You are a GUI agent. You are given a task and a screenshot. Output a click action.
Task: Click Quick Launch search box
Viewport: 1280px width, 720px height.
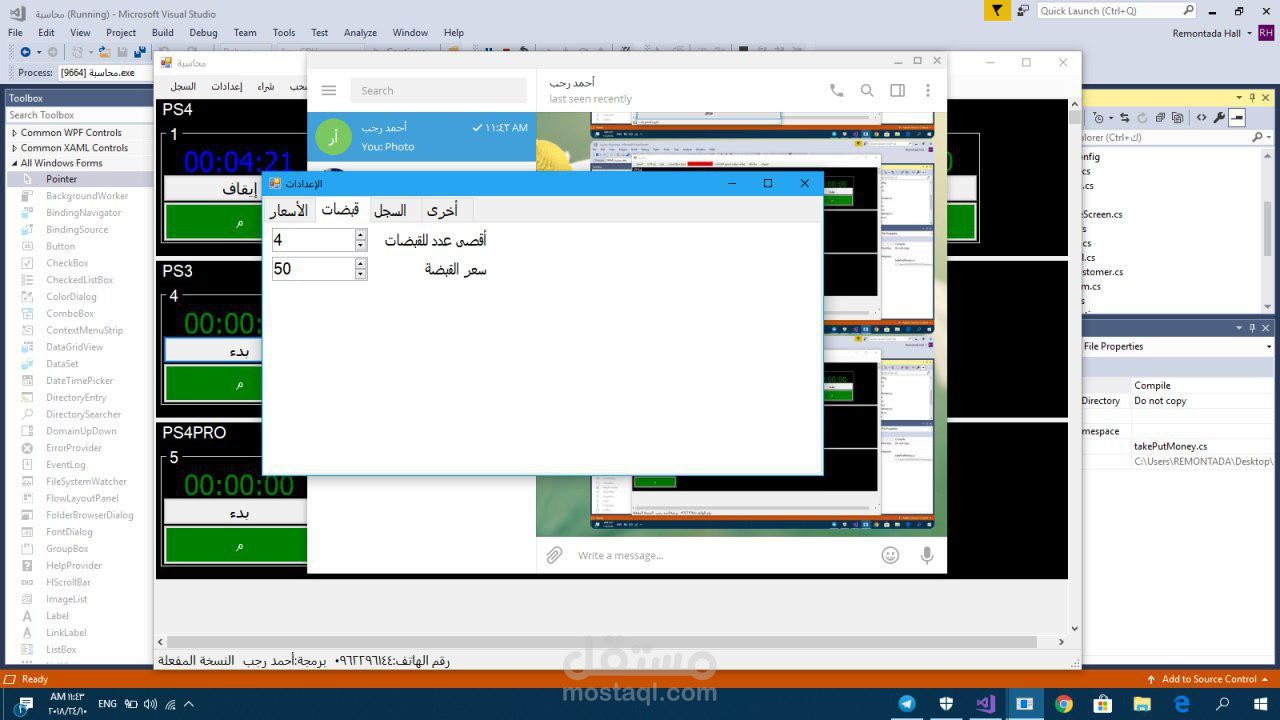[1116, 10]
